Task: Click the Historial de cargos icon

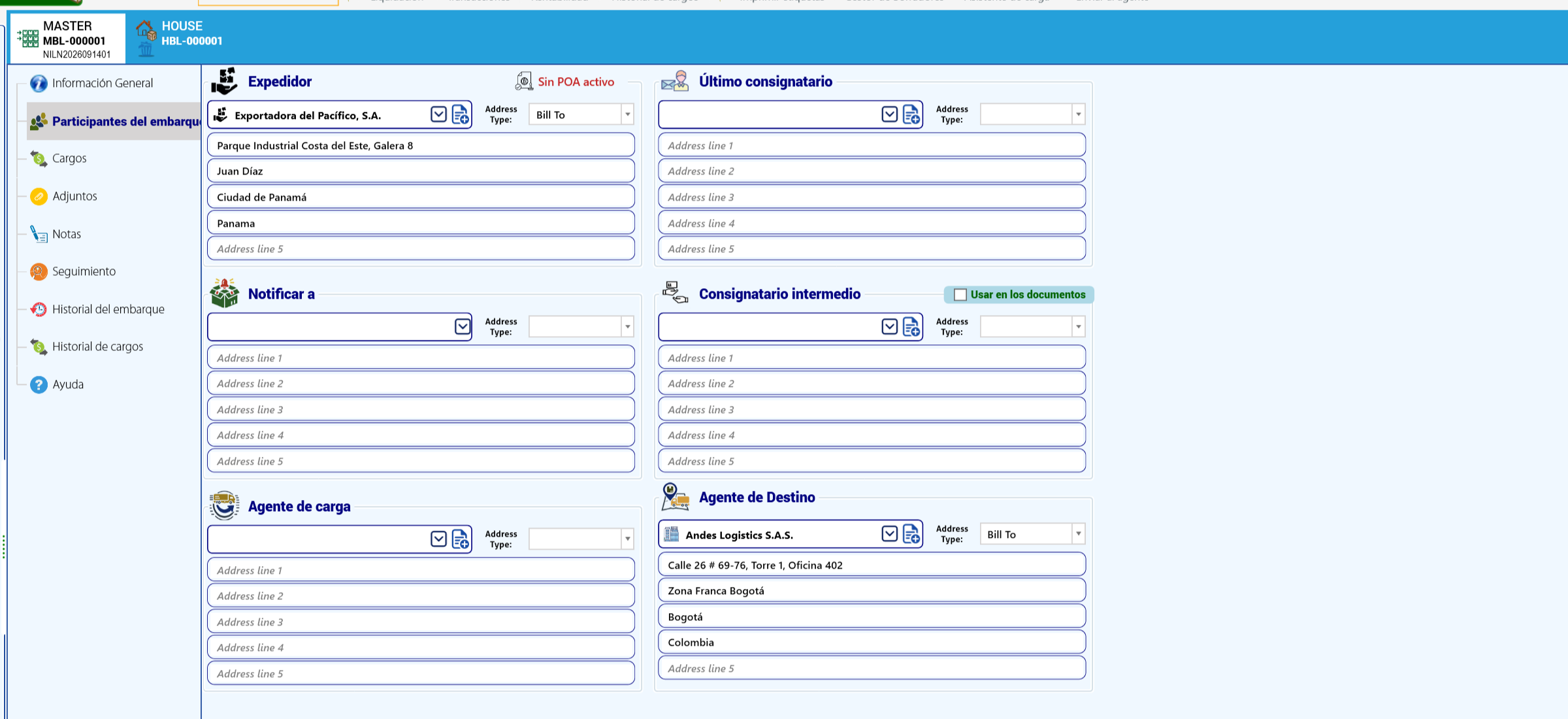Action: tap(39, 346)
